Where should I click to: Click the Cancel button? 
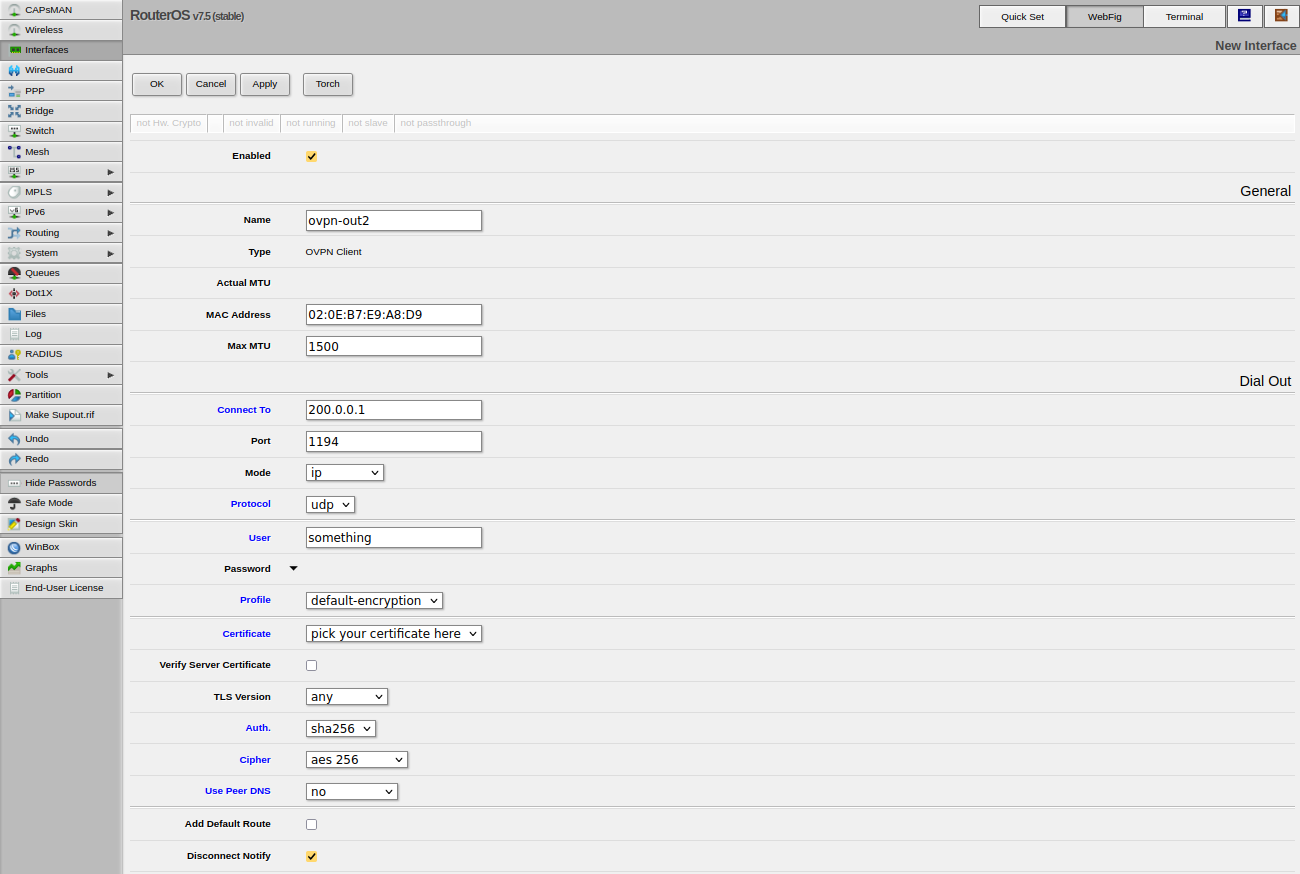click(211, 84)
